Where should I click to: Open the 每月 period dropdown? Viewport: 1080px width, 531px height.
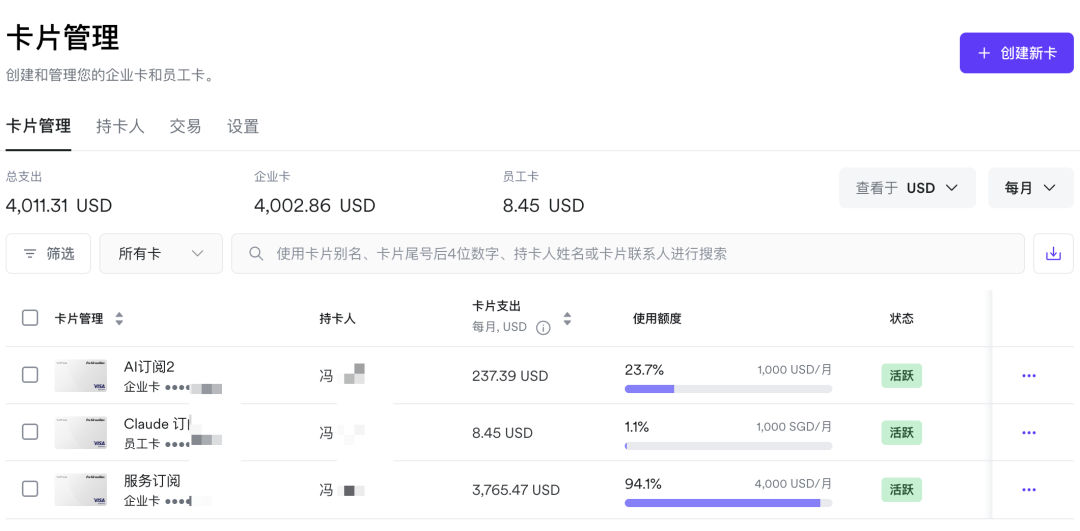[x=1030, y=188]
